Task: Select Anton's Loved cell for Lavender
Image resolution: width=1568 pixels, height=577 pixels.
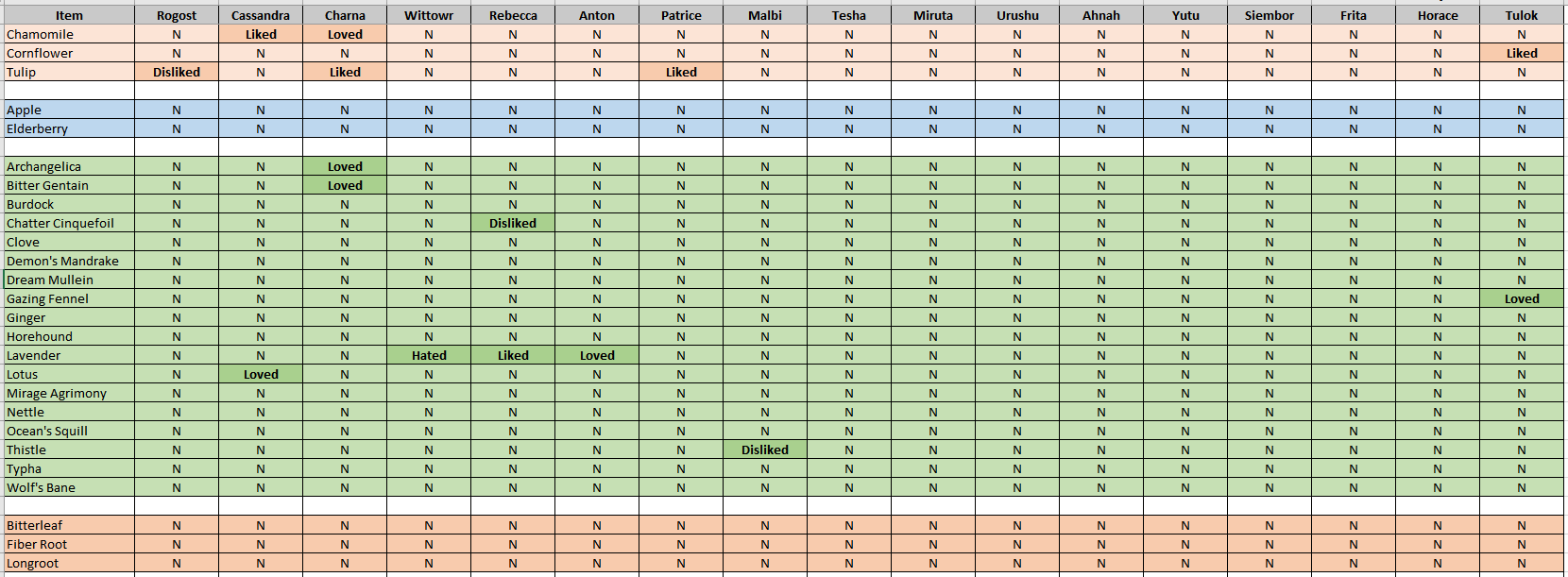Action: 597,355
